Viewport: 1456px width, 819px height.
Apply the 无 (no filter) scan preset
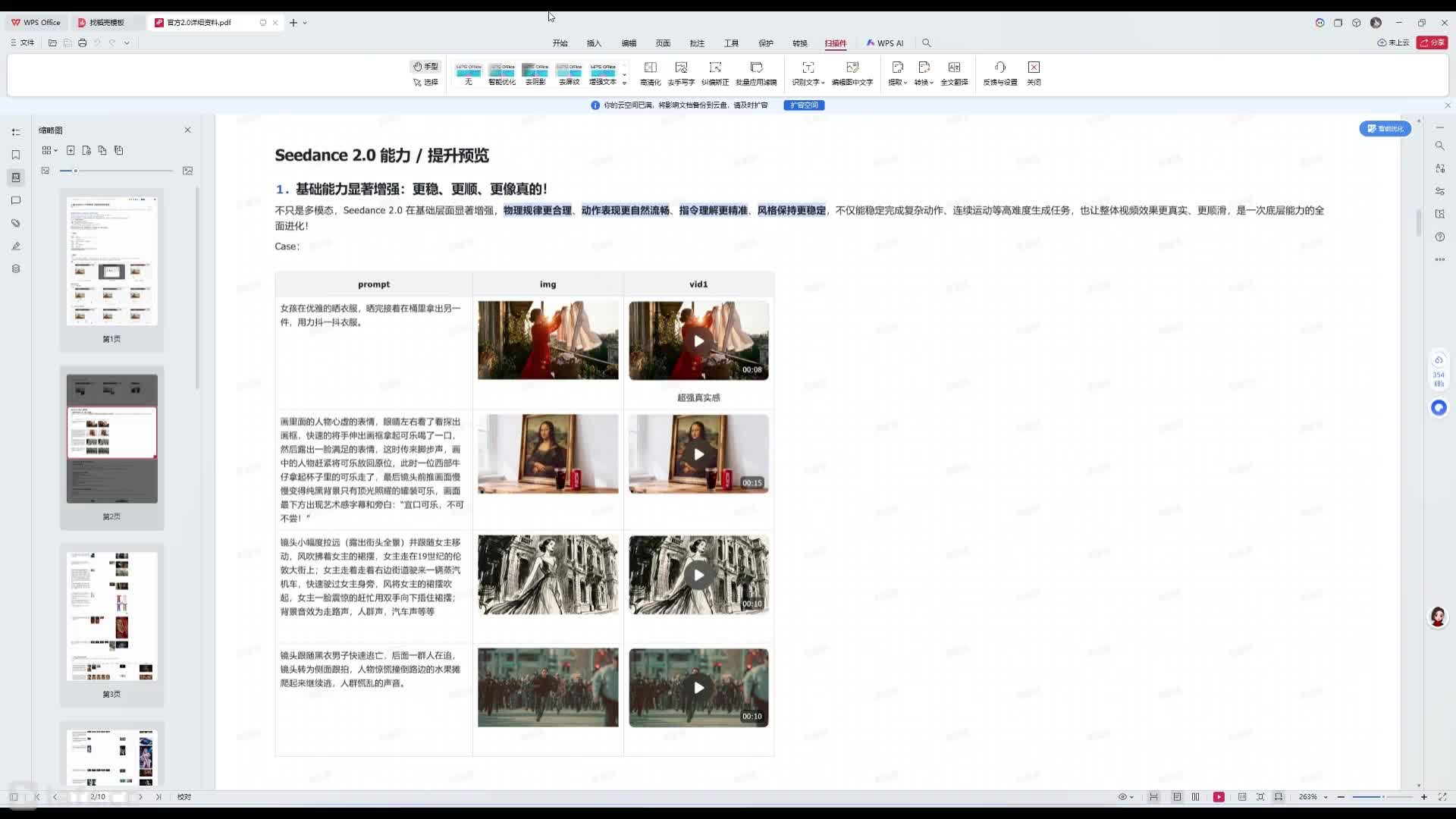(469, 74)
